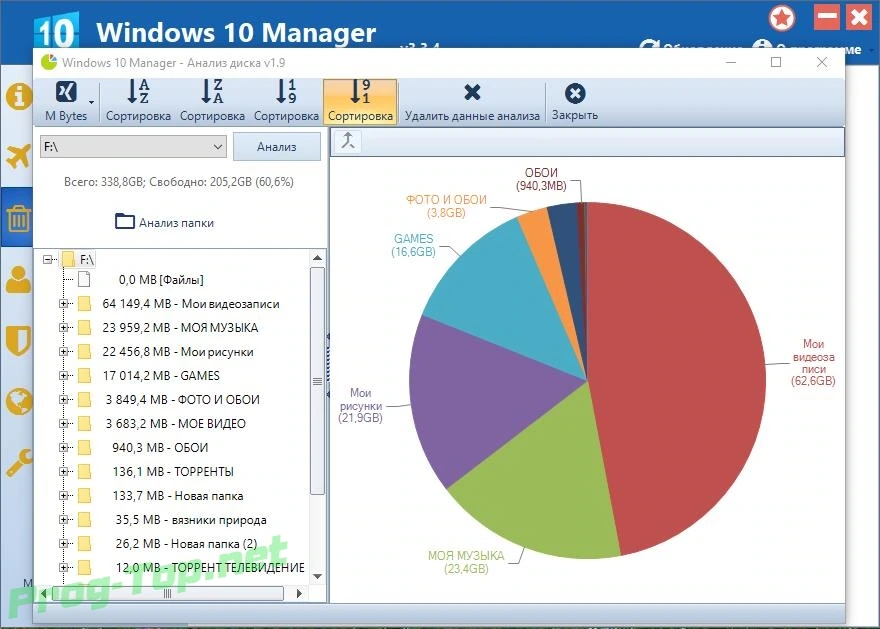Expand the Мои рисунки folder
This screenshot has height=629, width=880.
[x=63, y=352]
